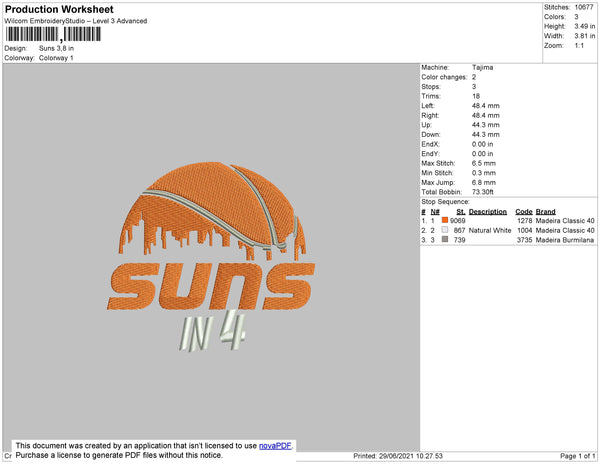Viewport: 600px width, 464px height.
Task: Click the novaPDF hyperlink
Action: coord(275,446)
